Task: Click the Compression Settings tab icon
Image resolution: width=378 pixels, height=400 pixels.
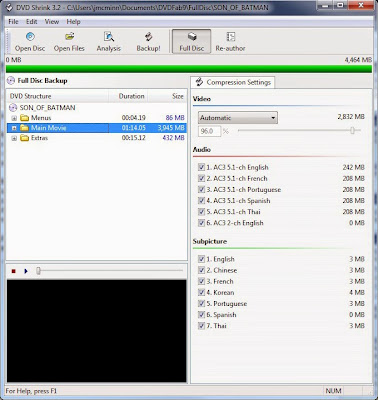Action: pyautogui.click(x=199, y=82)
